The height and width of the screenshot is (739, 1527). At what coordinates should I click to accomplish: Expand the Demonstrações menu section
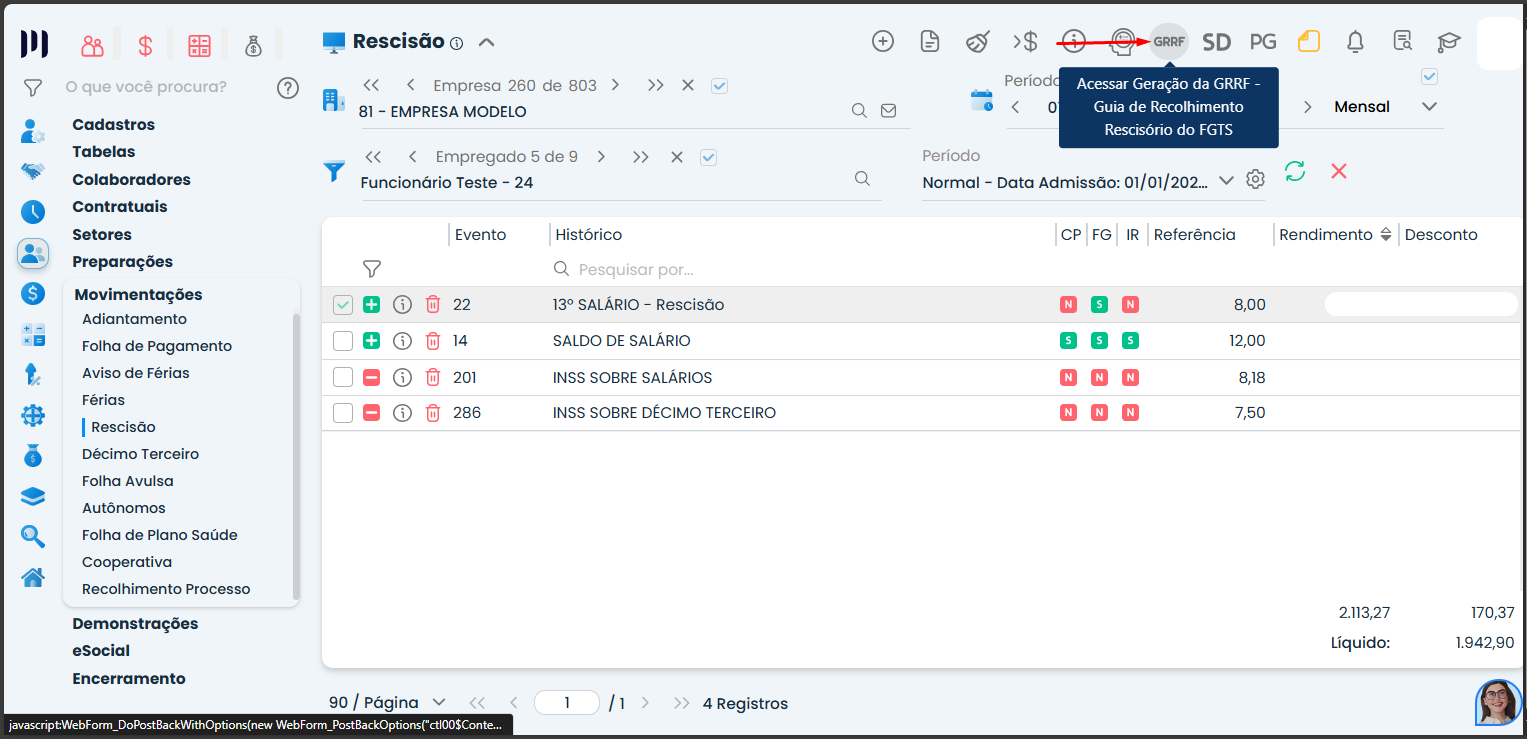tap(135, 624)
